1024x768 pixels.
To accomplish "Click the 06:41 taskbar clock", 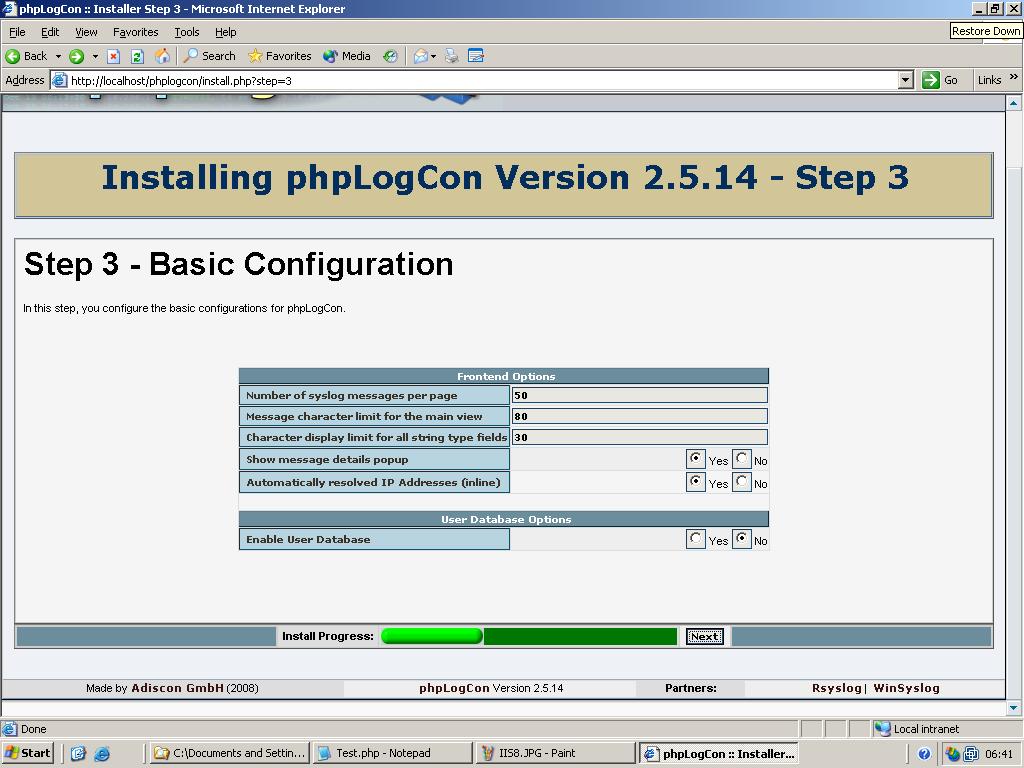I will tap(999, 754).
